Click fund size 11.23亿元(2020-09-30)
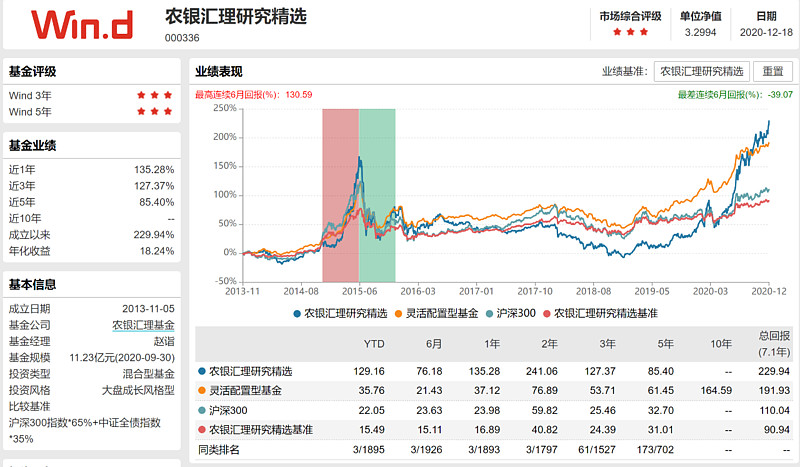 tap(122, 358)
